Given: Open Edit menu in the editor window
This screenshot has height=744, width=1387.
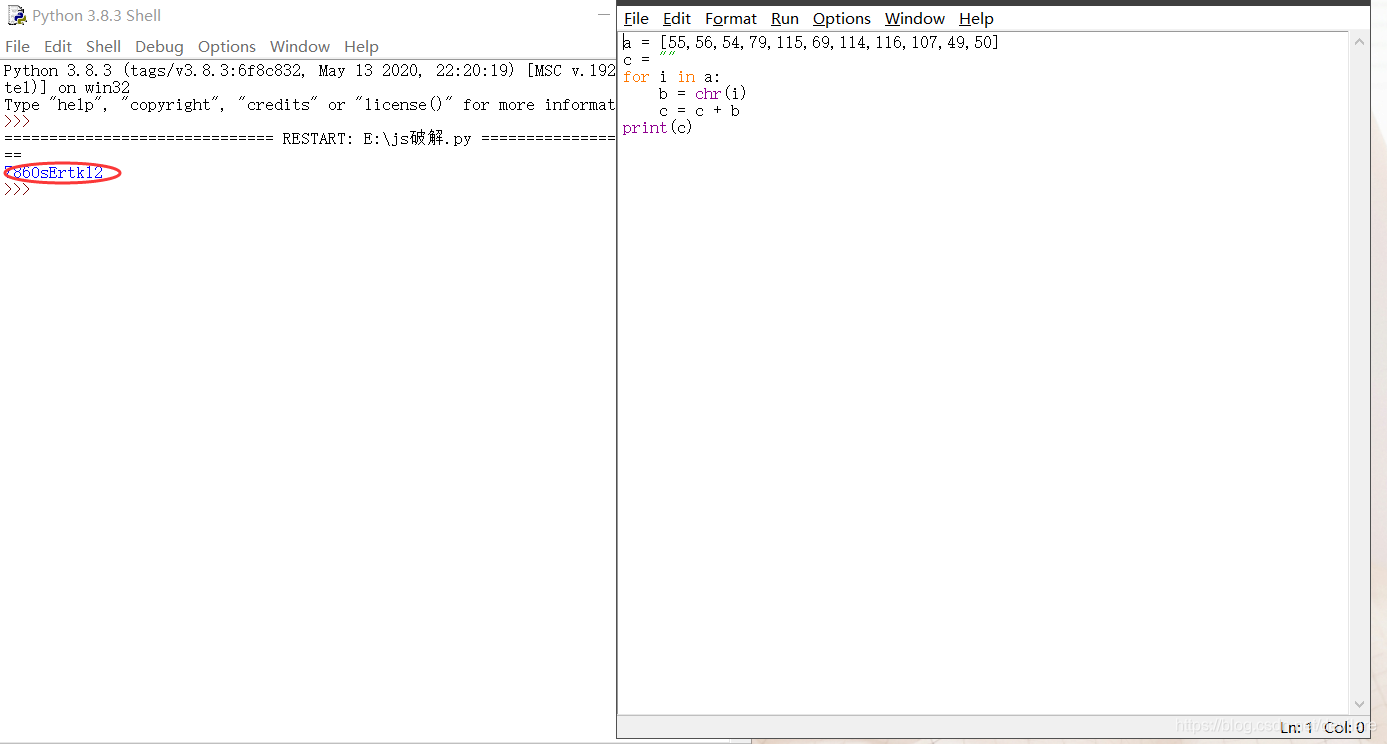Looking at the screenshot, I should (677, 19).
